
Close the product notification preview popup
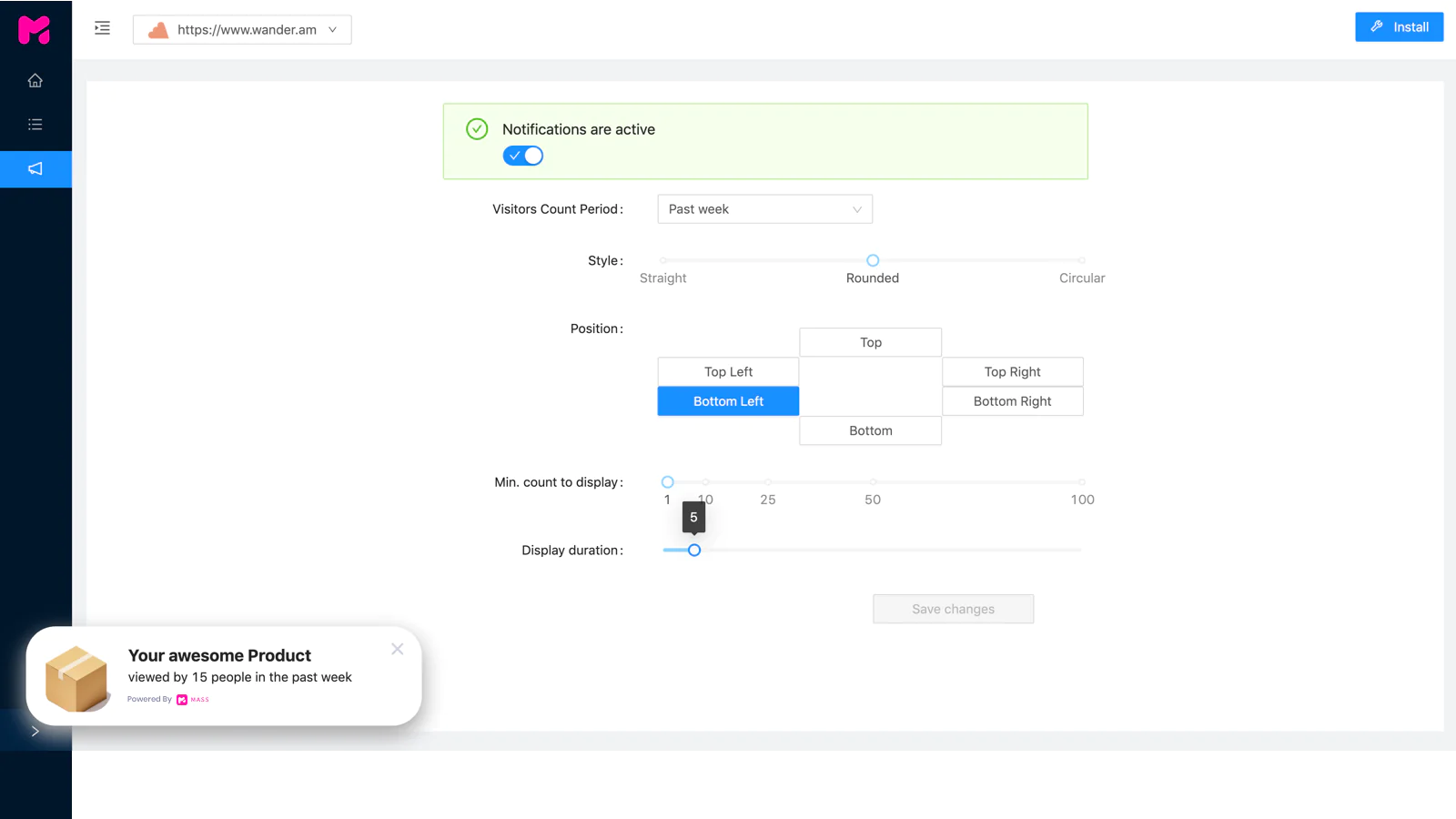point(398,649)
